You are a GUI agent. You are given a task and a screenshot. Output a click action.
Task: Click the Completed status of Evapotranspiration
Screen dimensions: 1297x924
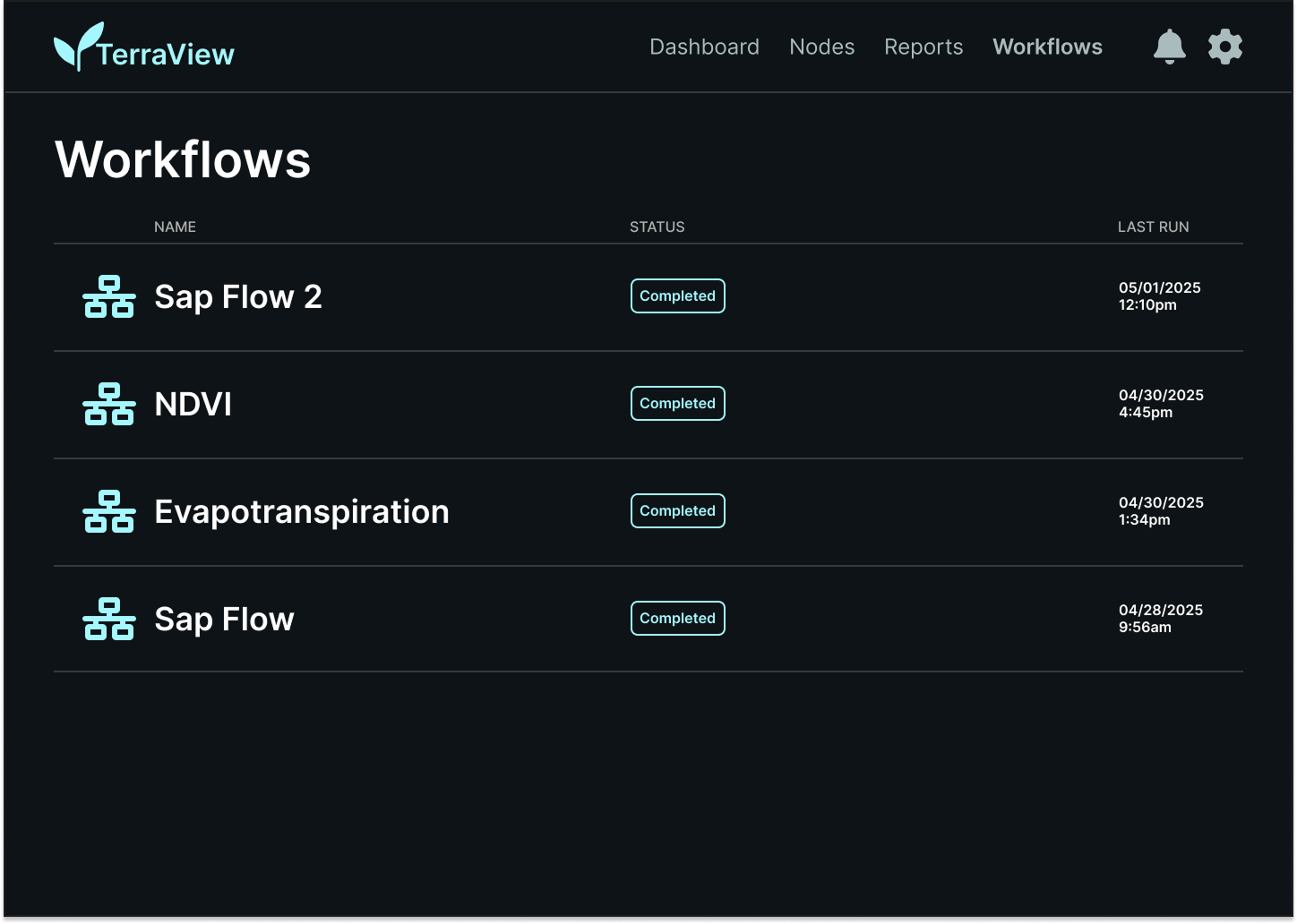tap(678, 511)
